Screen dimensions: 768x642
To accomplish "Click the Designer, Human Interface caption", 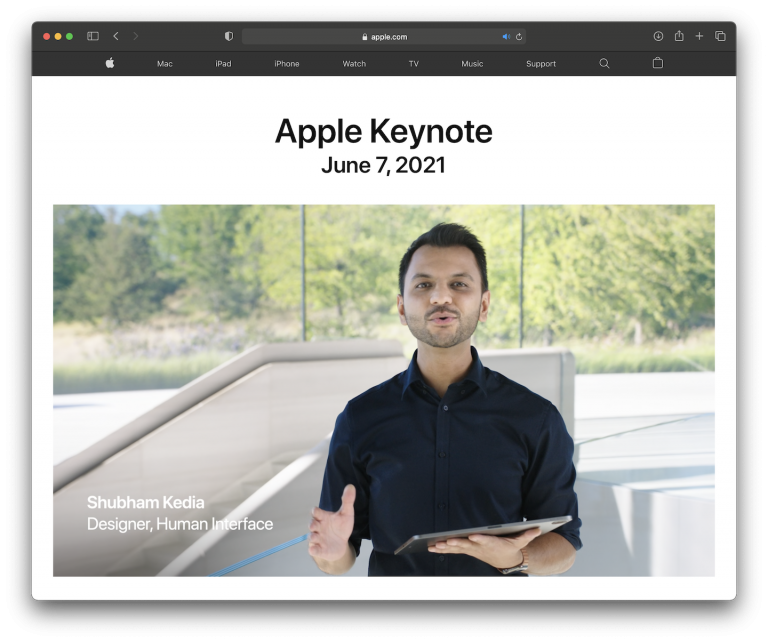I will (x=180, y=524).
